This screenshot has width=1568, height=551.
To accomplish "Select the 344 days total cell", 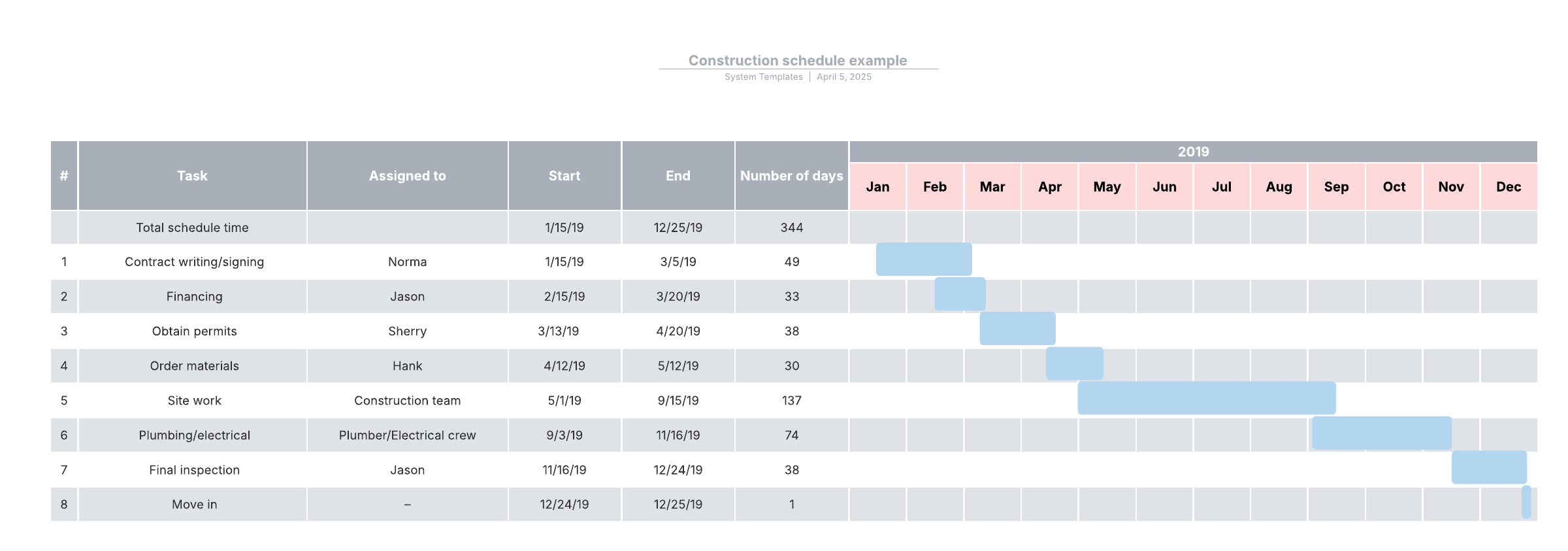I will (x=791, y=227).
